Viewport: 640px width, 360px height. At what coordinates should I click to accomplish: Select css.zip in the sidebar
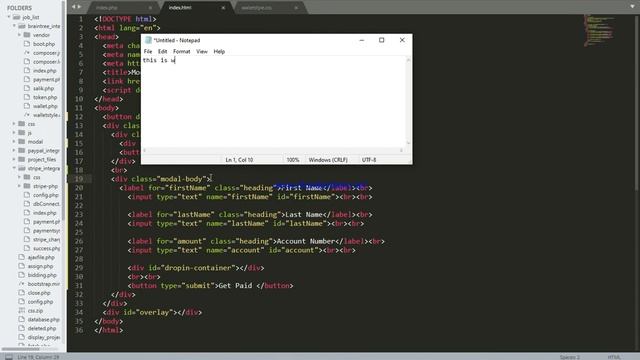coord(36,311)
